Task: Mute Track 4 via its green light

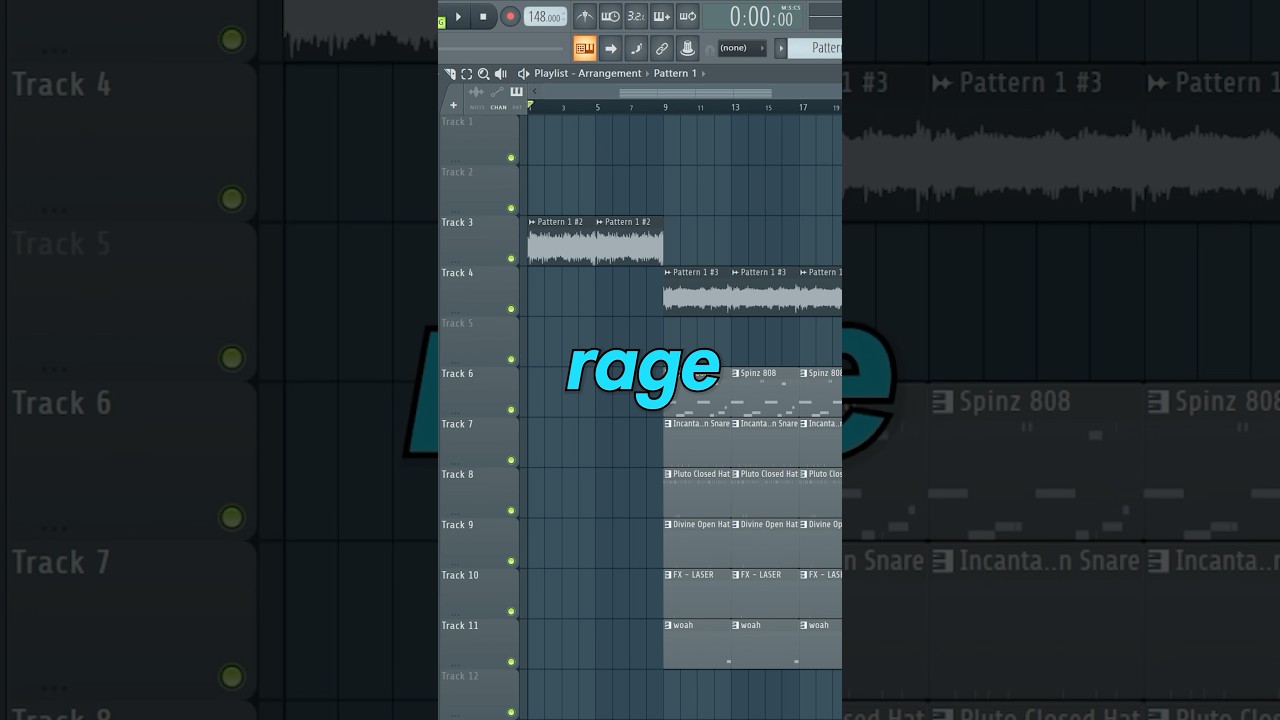Action: 511,309
